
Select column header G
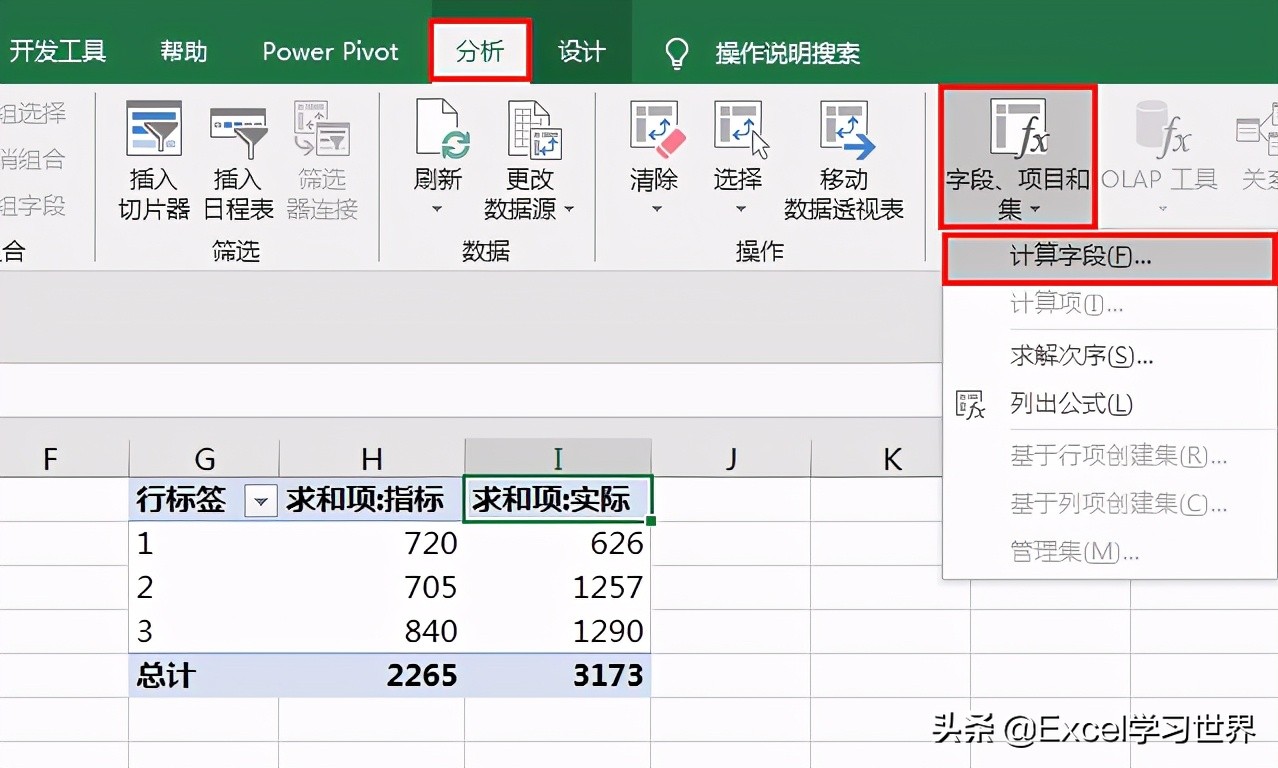pos(204,459)
